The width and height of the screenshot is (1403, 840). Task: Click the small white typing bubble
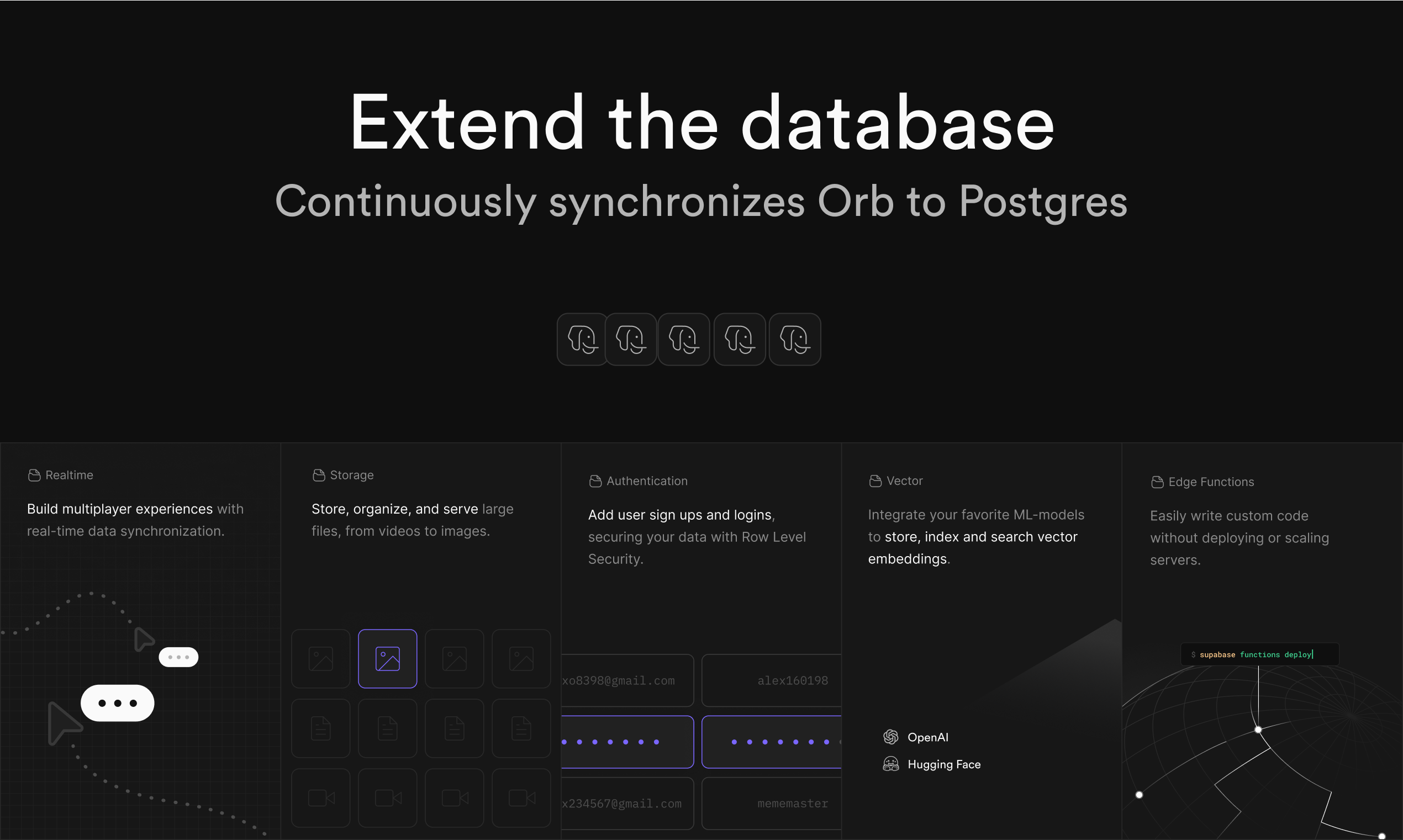point(178,657)
